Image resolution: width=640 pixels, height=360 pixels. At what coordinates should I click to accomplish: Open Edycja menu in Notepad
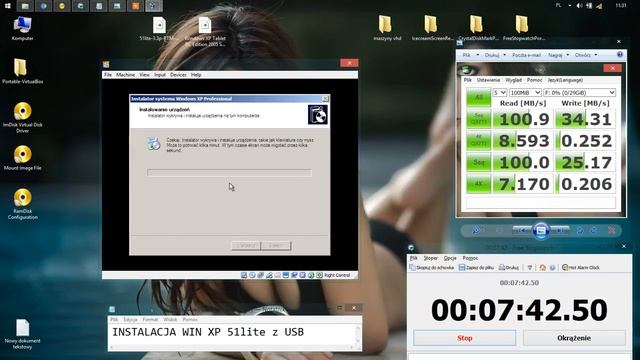[131, 319]
